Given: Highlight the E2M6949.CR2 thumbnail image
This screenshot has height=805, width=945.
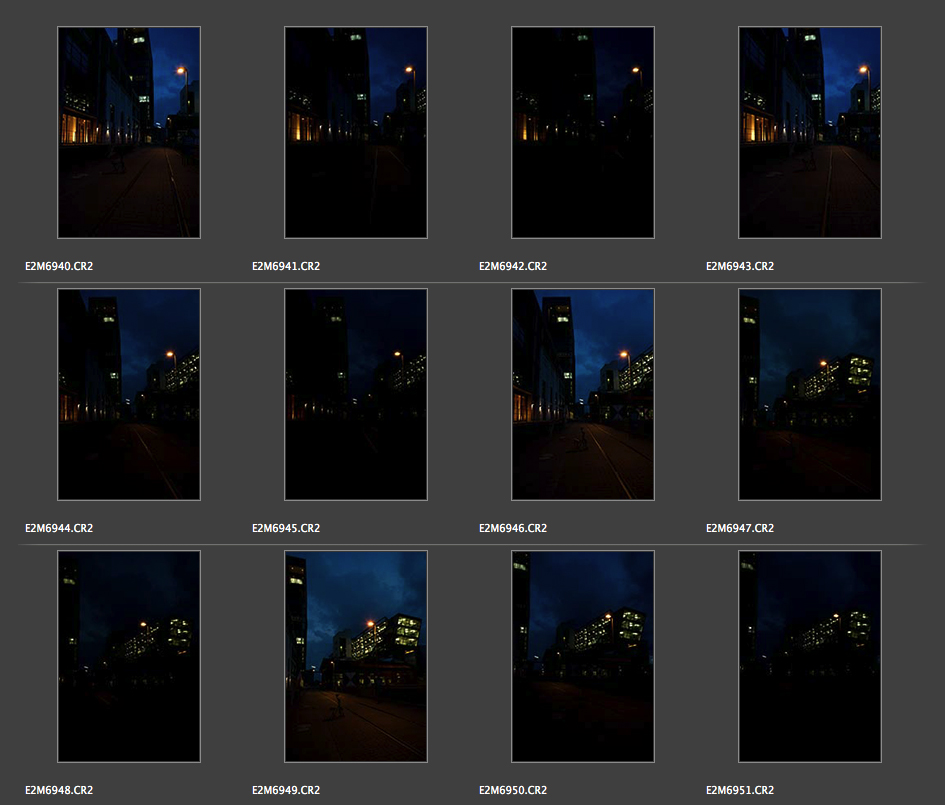Looking at the screenshot, I should (x=356, y=656).
